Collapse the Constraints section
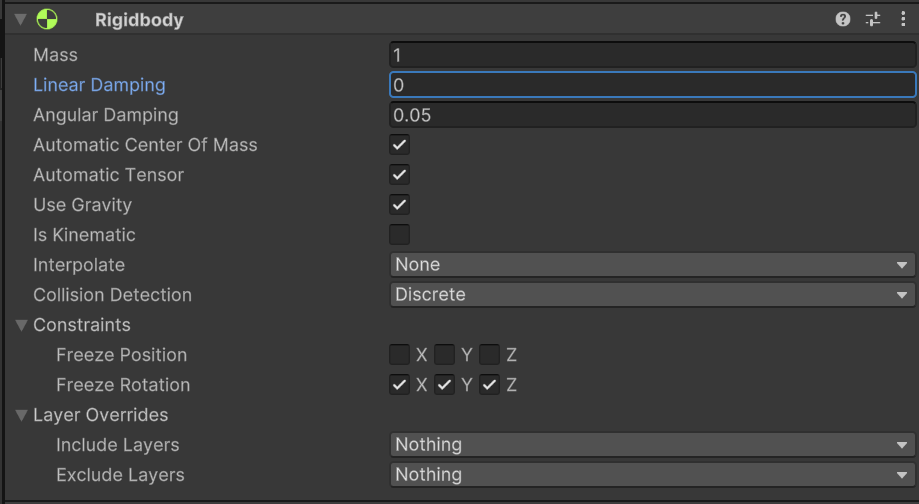 click(x=20, y=325)
